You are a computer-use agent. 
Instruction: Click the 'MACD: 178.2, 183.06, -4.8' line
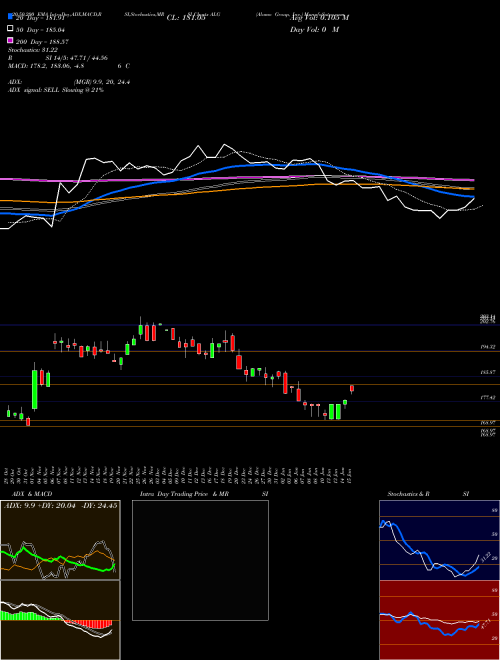point(46,66)
